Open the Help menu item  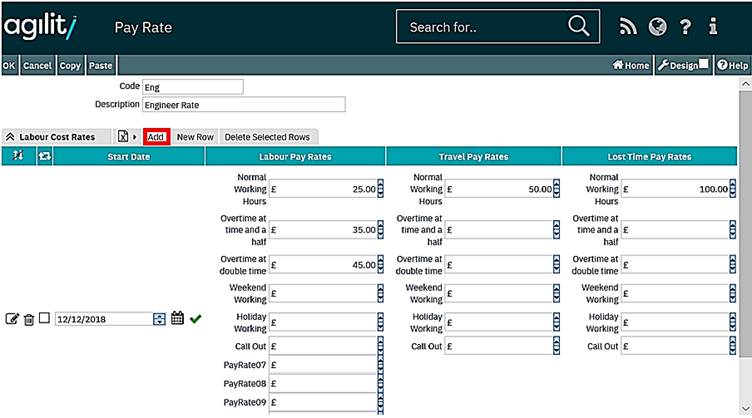tap(732, 65)
